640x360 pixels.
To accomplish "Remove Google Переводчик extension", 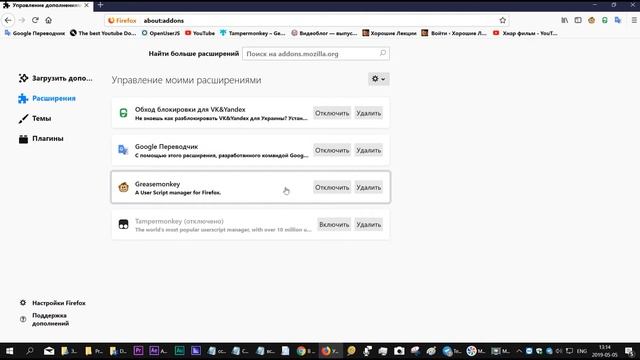I will (368, 150).
